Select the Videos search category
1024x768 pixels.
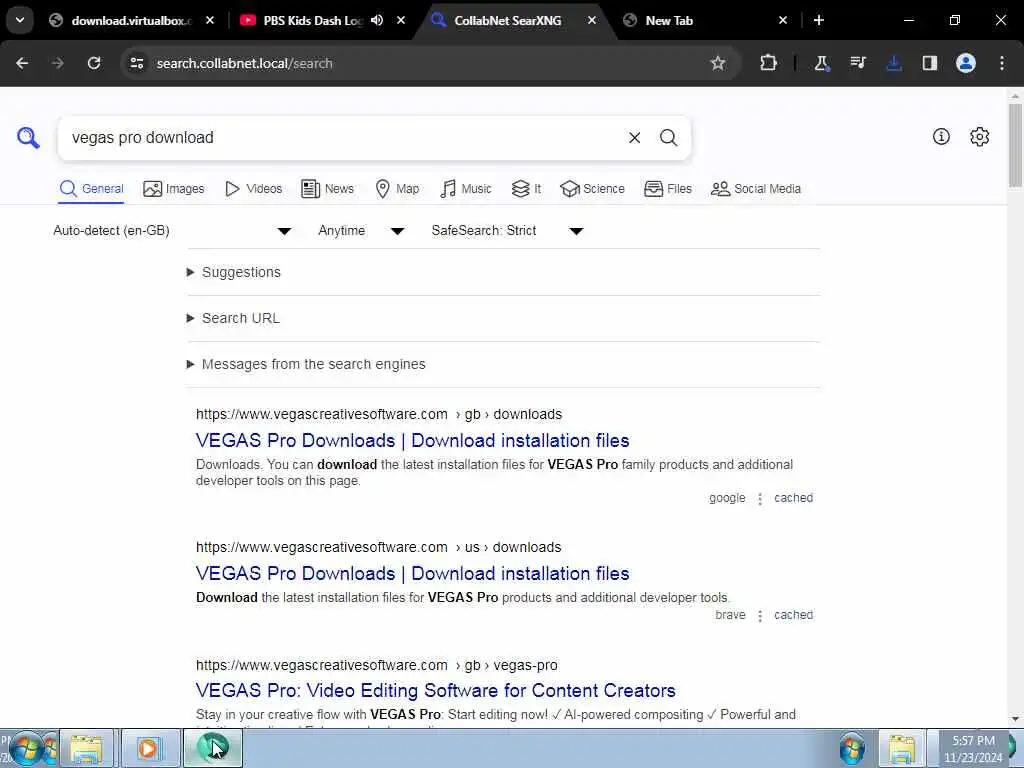click(253, 189)
